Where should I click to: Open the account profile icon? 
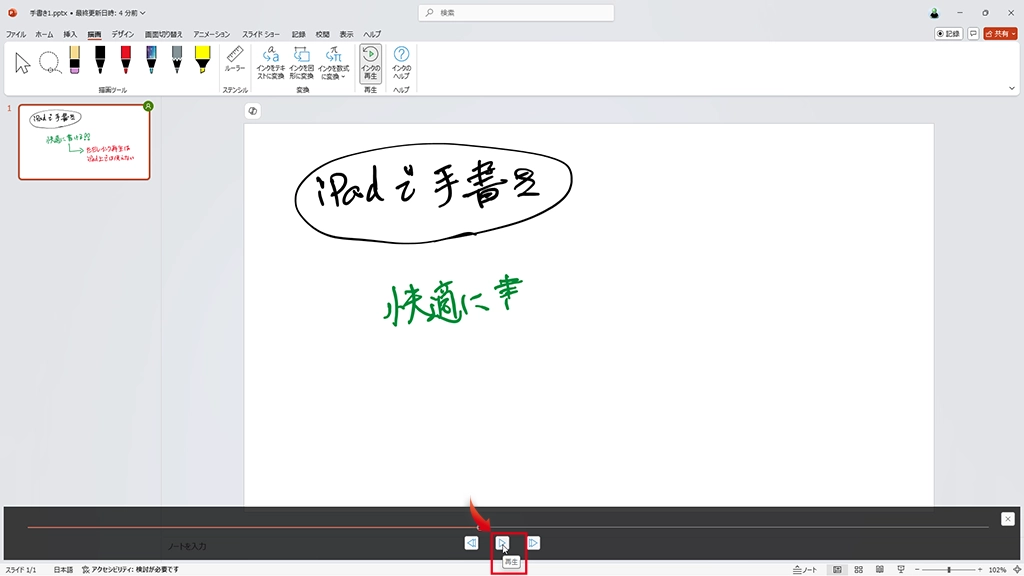(935, 13)
